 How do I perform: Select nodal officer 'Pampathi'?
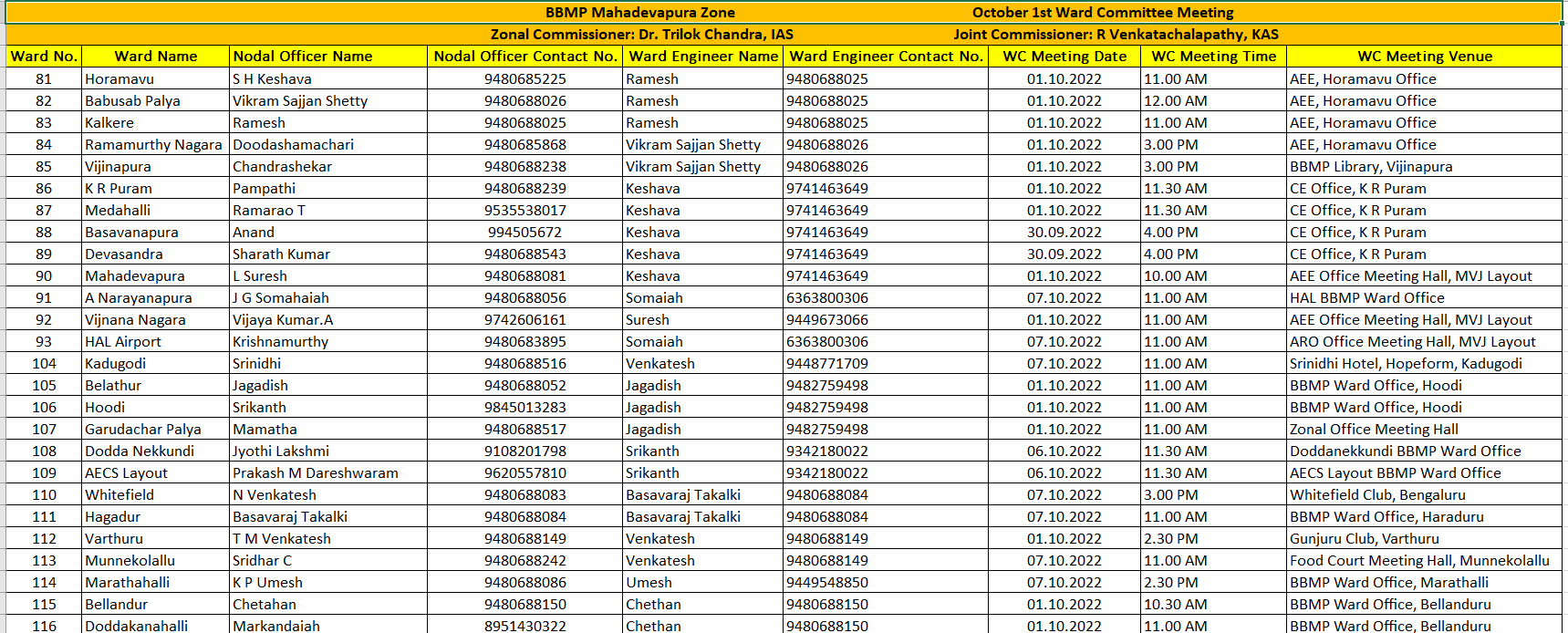point(328,189)
